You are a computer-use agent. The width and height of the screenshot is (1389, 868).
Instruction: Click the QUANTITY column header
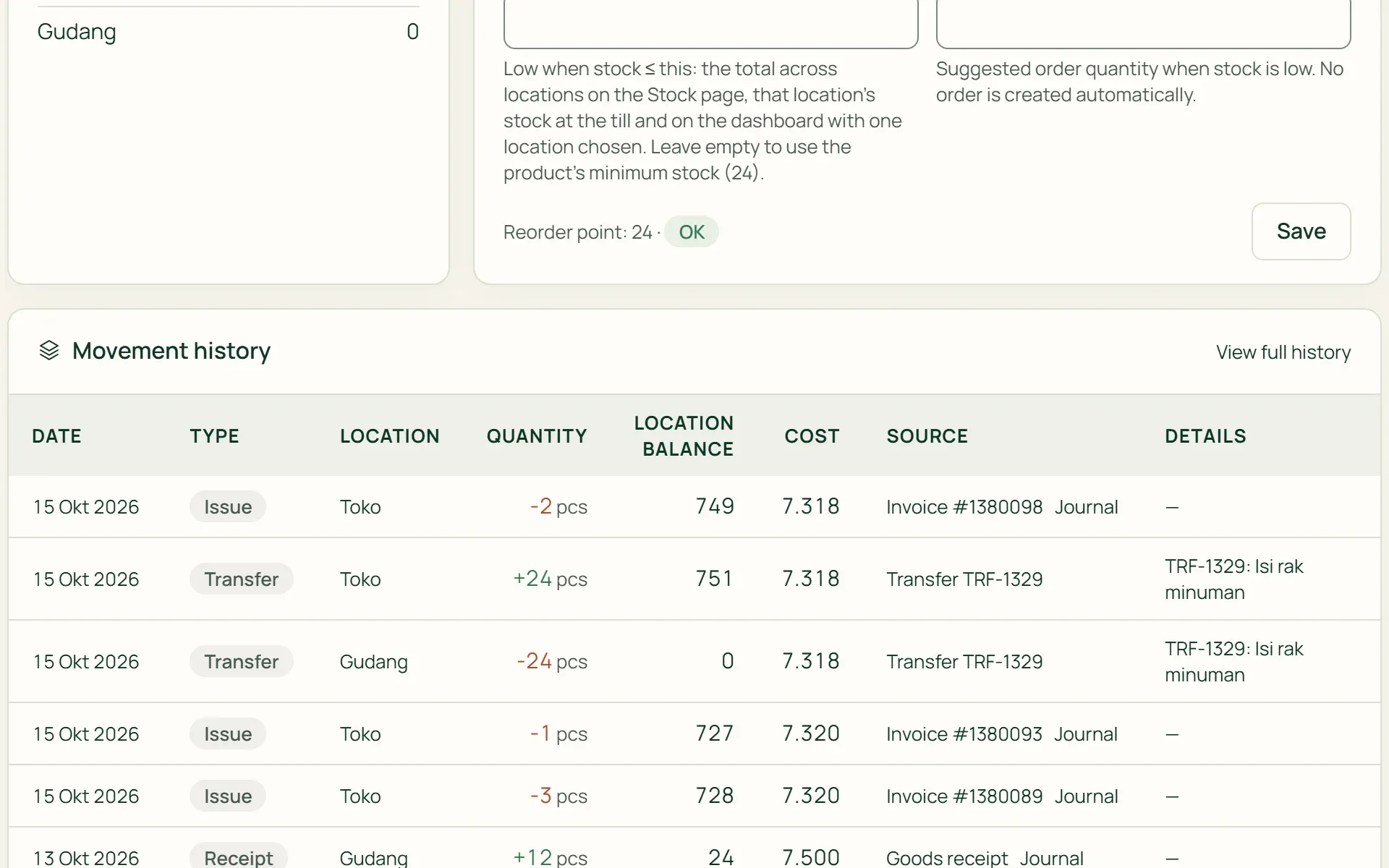click(537, 436)
